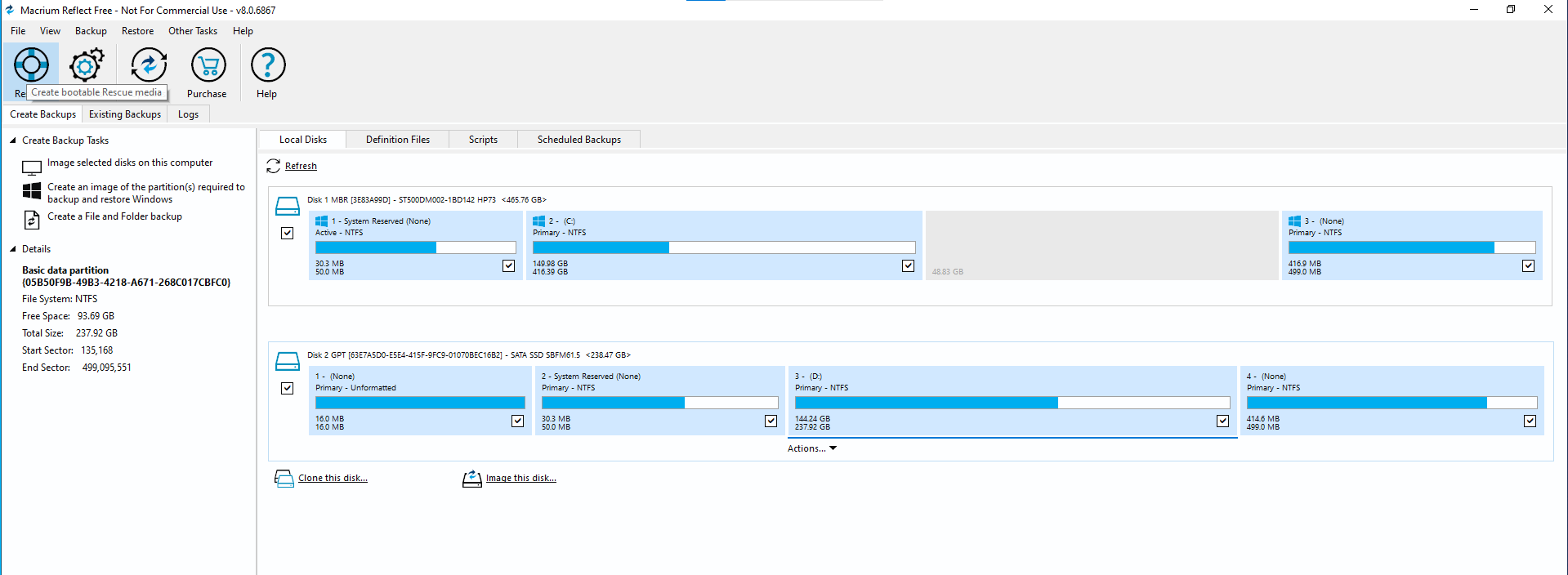Select the Create Backups tab
Screen dimensions: 1568x575
coord(43,114)
